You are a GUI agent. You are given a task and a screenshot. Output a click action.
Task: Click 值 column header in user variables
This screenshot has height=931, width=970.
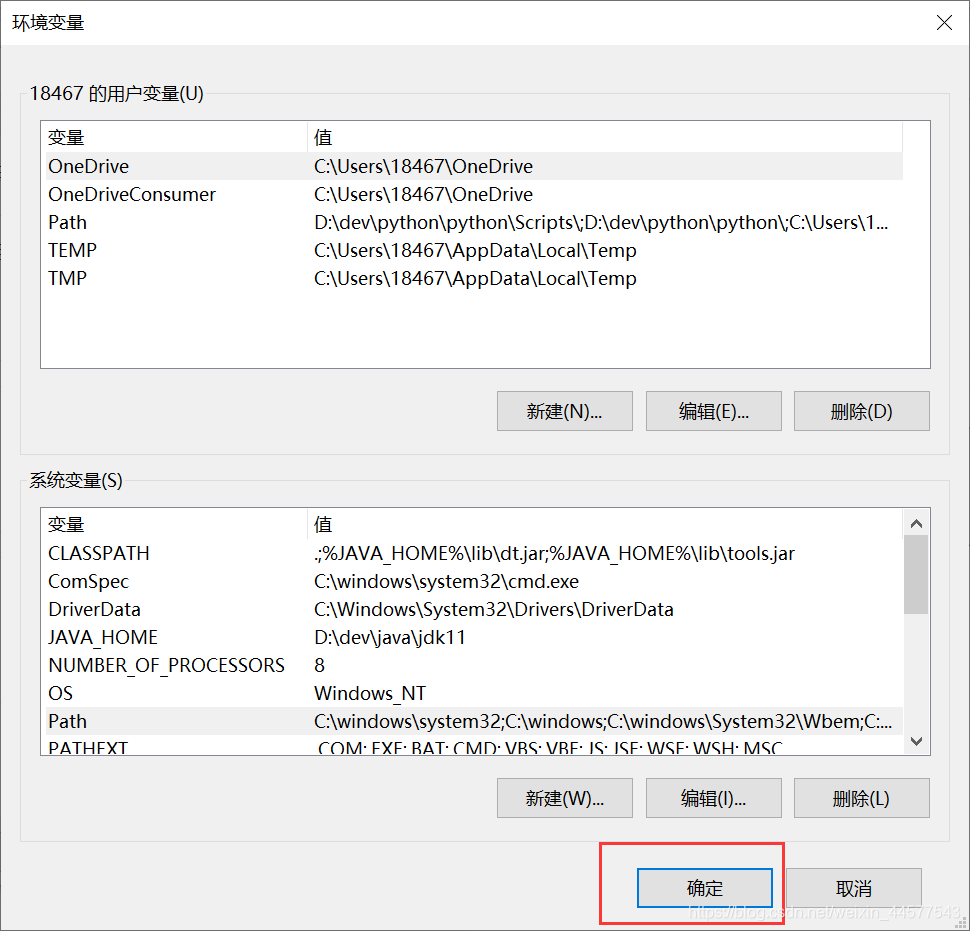[x=605, y=137]
